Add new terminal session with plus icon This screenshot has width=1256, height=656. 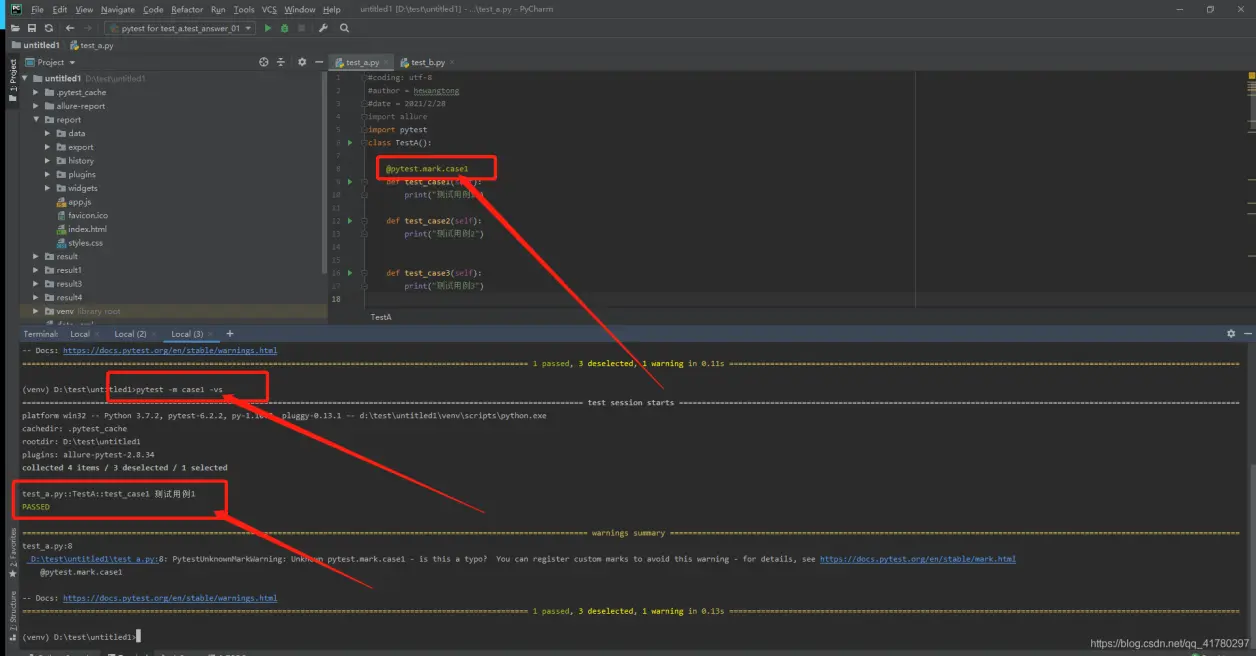pyautogui.click(x=230, y=334)
